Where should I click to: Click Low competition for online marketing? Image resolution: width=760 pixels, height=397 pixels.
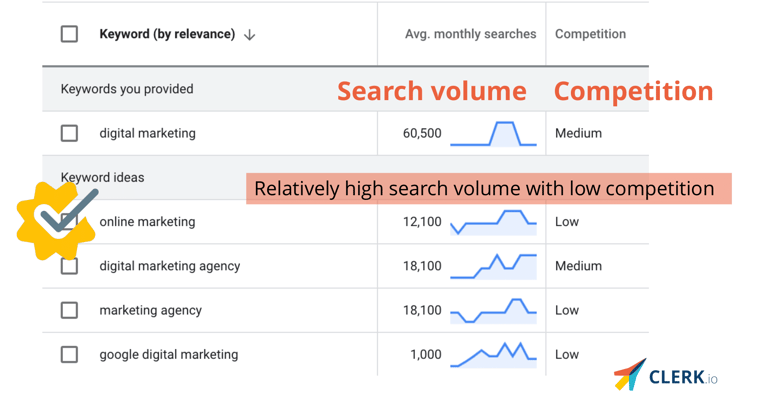click(567, 222)
